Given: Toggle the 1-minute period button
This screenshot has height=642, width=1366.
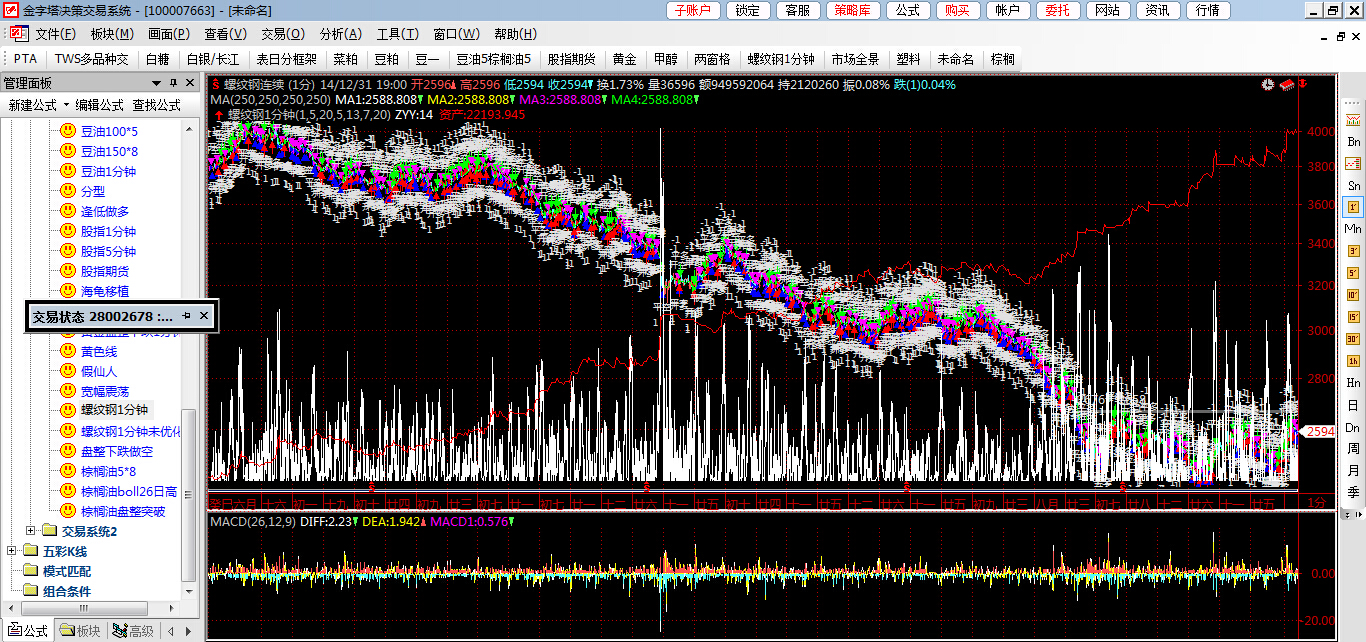Looking at the screenshot, I should tap(1353, 207).
